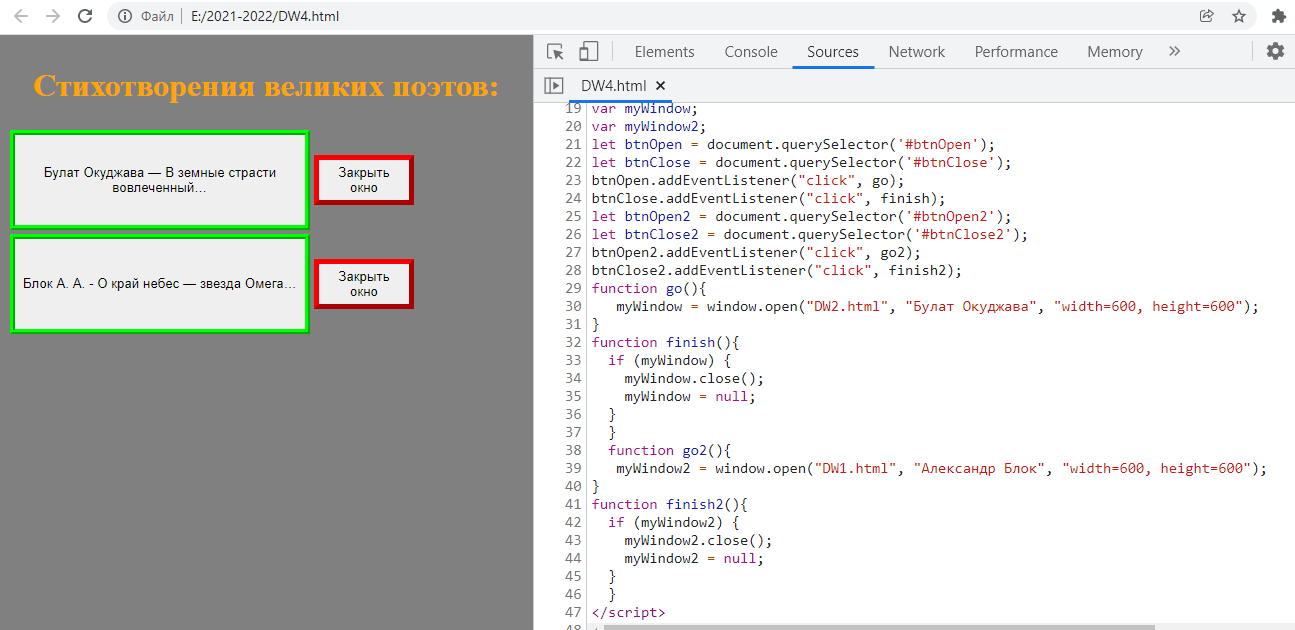Activate the inspect element picker tool

coord(556,52)
